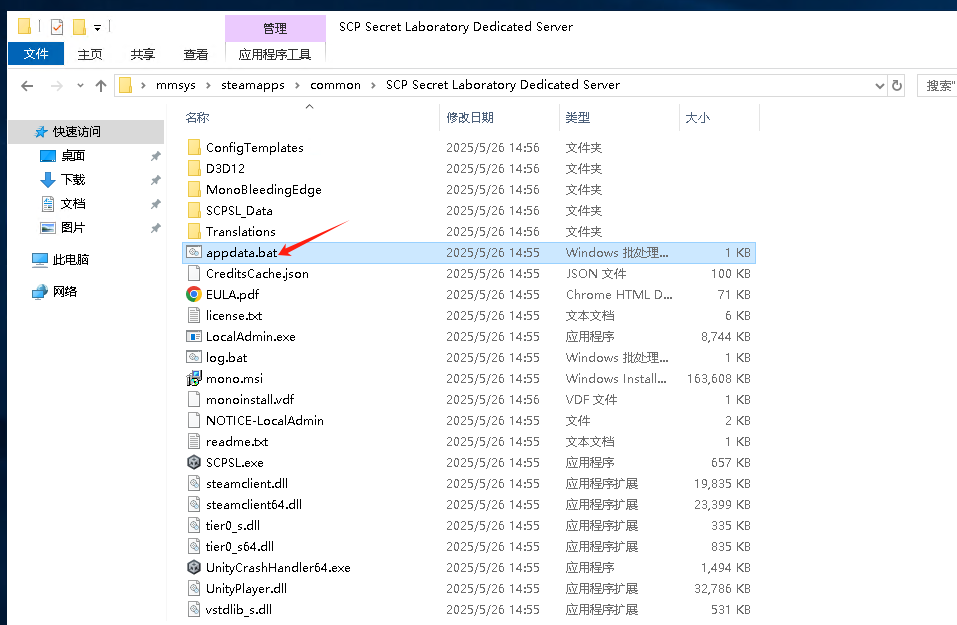The width and height of the screenshot is (957, 625).
Task: Go up one folder level
Action: [x=101, y=85]
